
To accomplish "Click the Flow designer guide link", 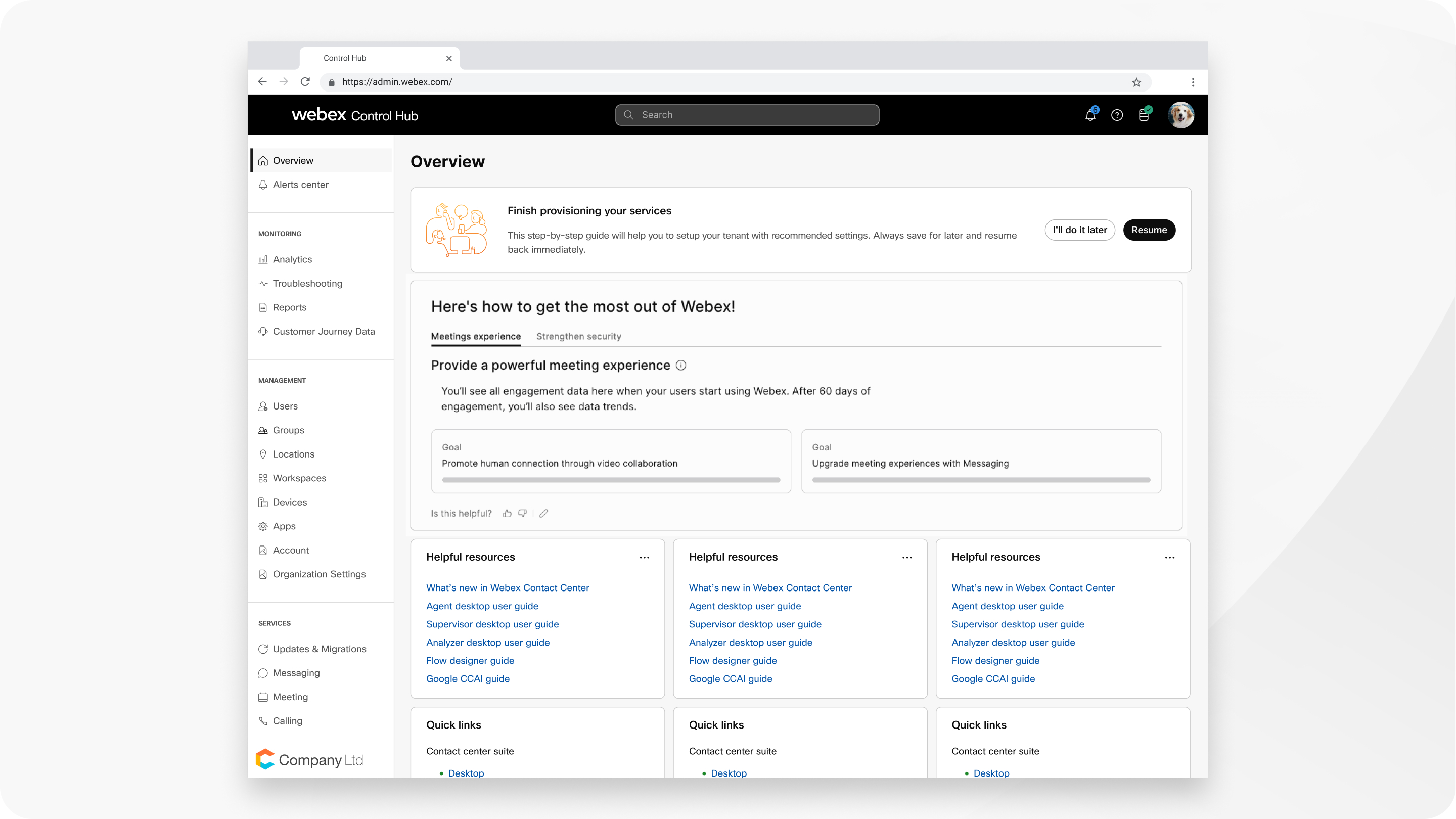I will tap(470, 660).
